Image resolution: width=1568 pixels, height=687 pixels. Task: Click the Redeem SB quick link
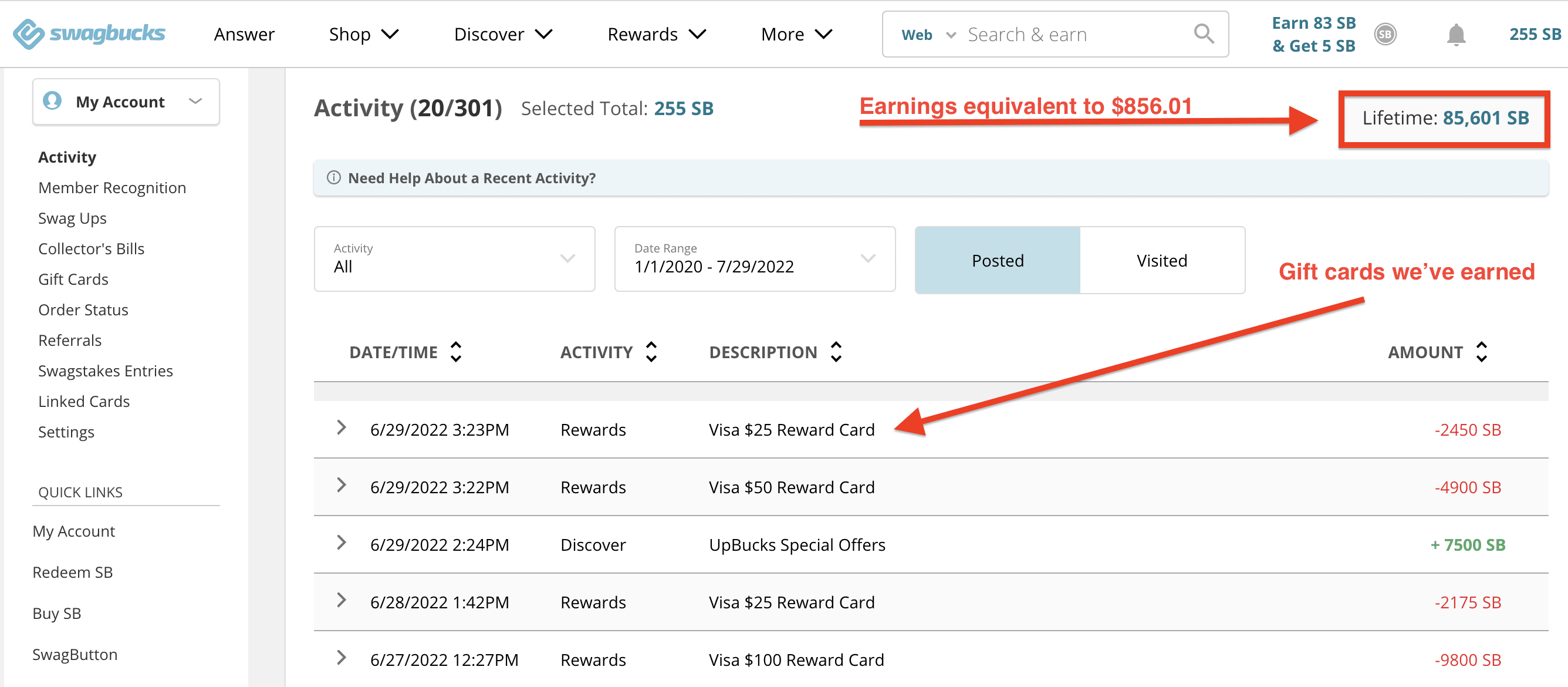[72, 572]
